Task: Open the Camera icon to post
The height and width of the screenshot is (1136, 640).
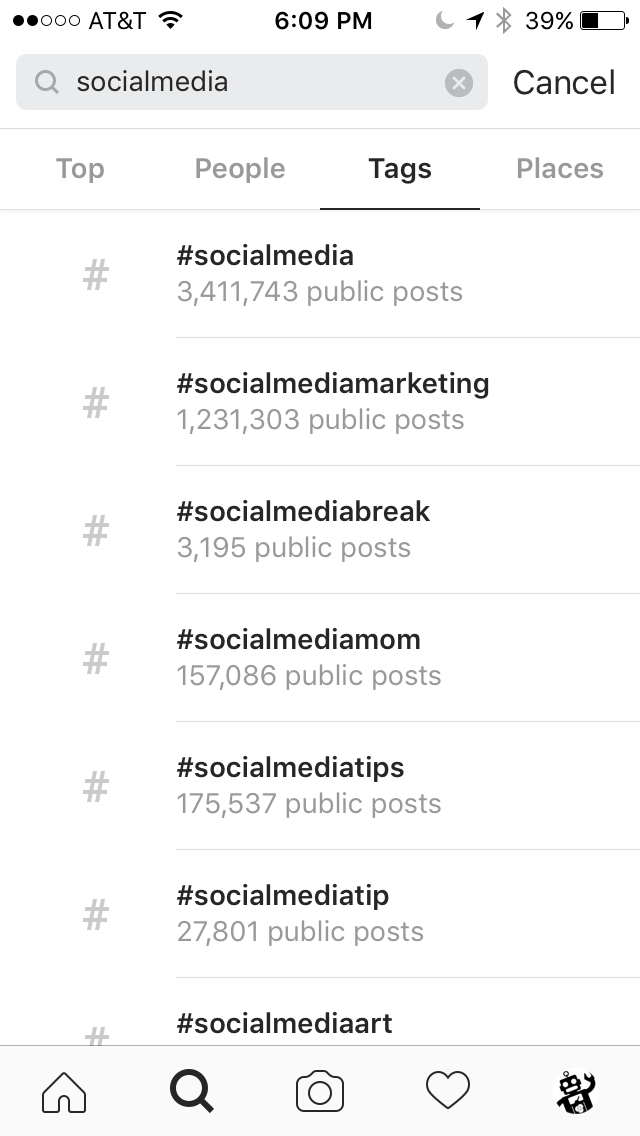Action: (320, 1091)
